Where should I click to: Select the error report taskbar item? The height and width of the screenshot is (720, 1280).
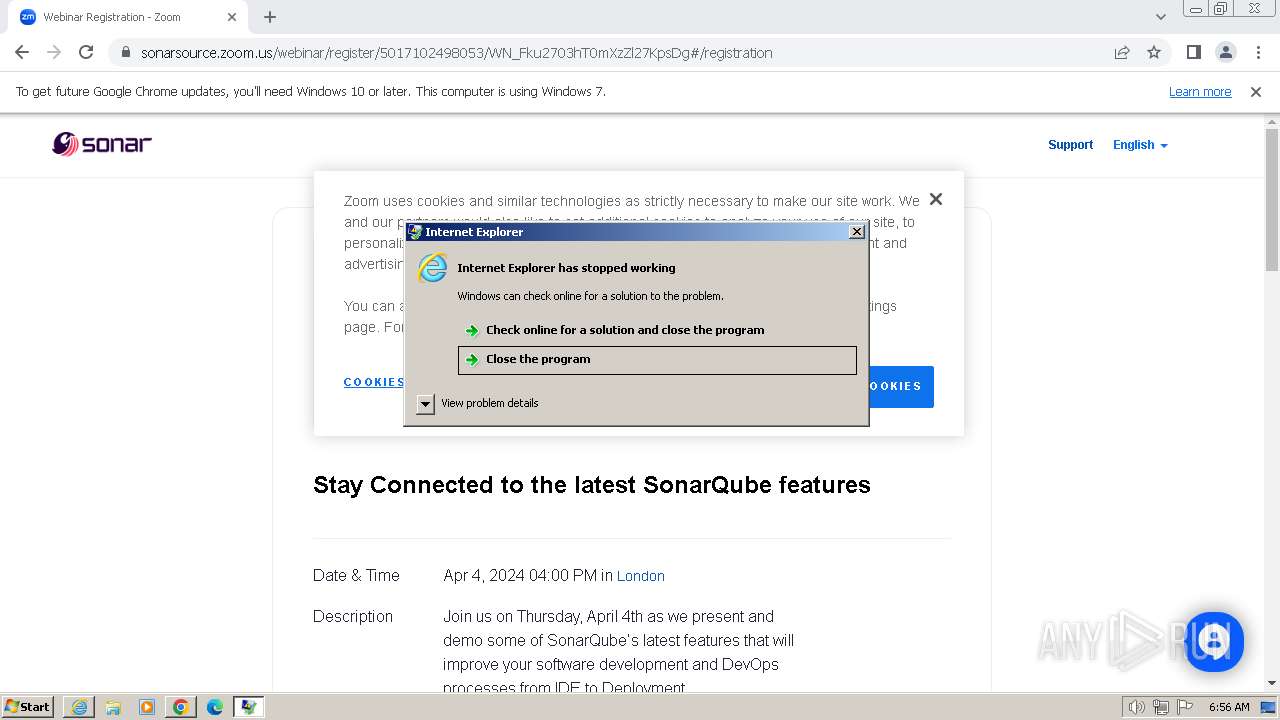click(248, 707)
